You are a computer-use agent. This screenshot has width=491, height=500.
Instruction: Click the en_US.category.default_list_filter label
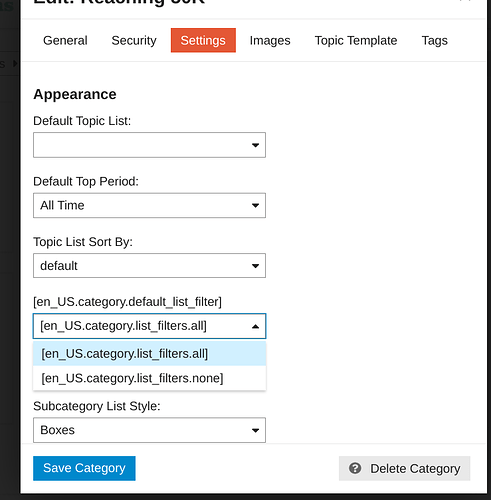tap(127, 302)
